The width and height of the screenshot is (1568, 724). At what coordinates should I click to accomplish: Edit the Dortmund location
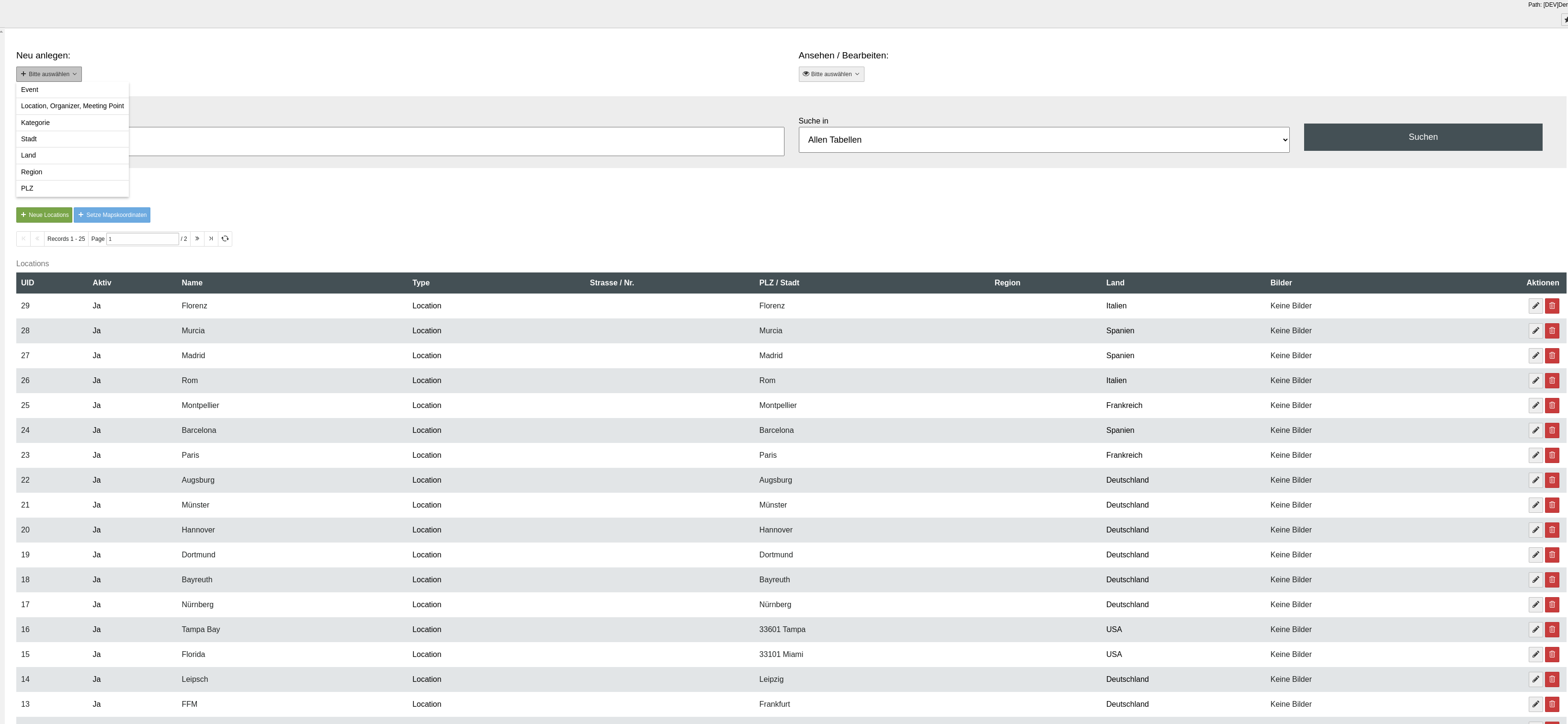[x=1536, y=555]
